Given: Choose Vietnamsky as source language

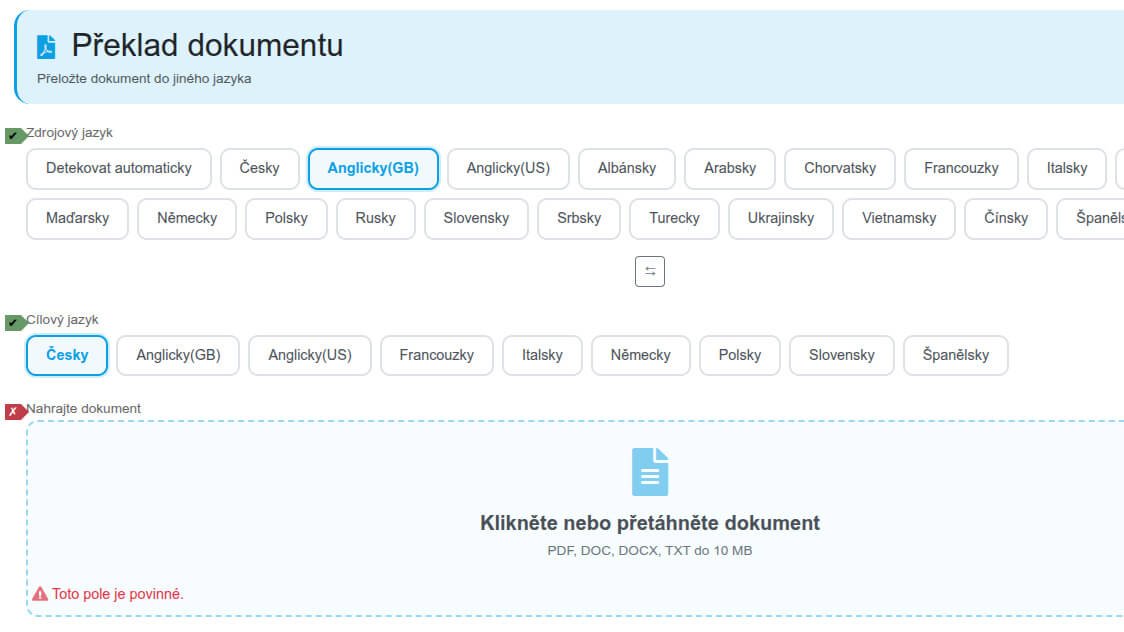Looking at the screenshot, I should pos(898,218).
